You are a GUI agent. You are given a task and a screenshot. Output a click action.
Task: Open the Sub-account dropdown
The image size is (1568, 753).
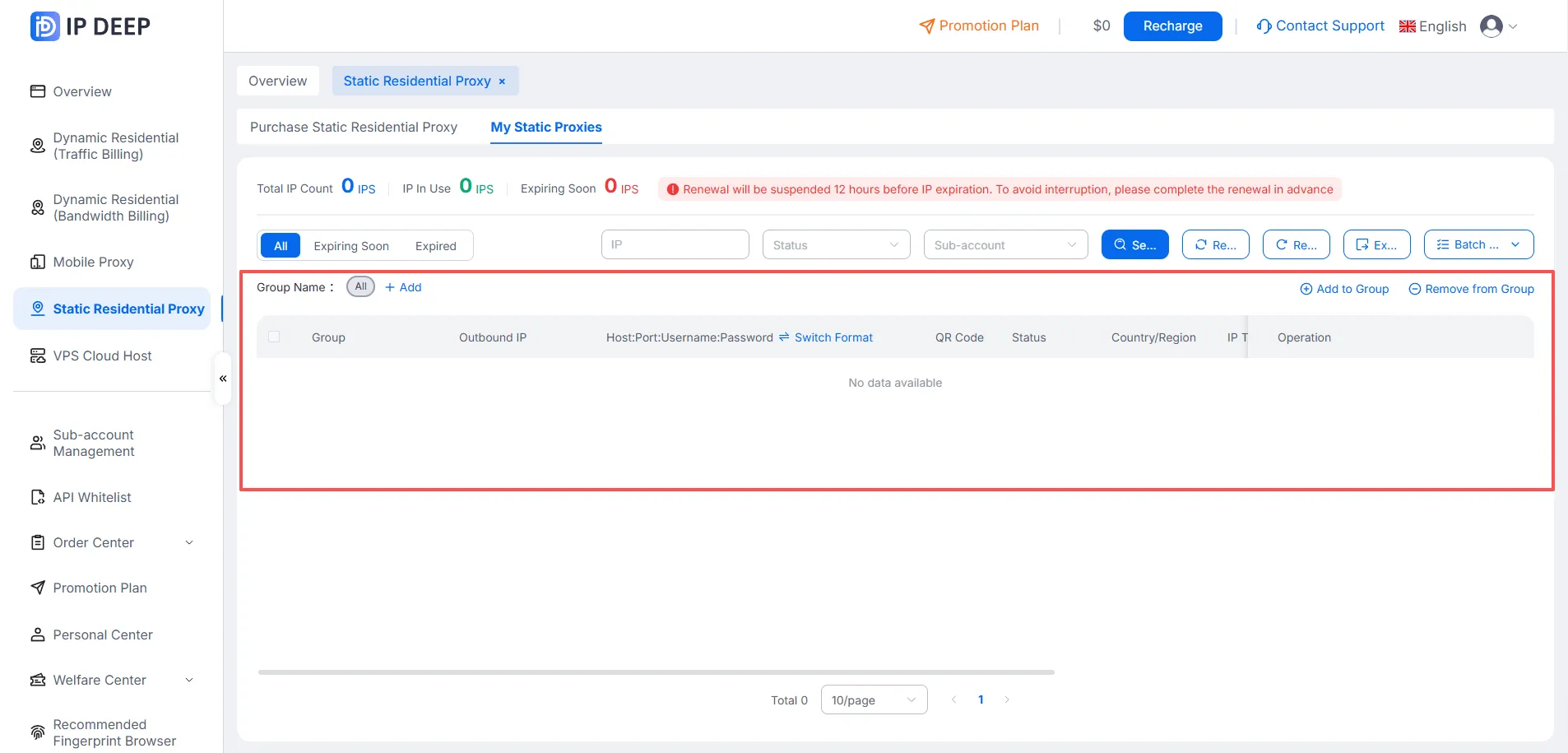(x=1006, y=244)
